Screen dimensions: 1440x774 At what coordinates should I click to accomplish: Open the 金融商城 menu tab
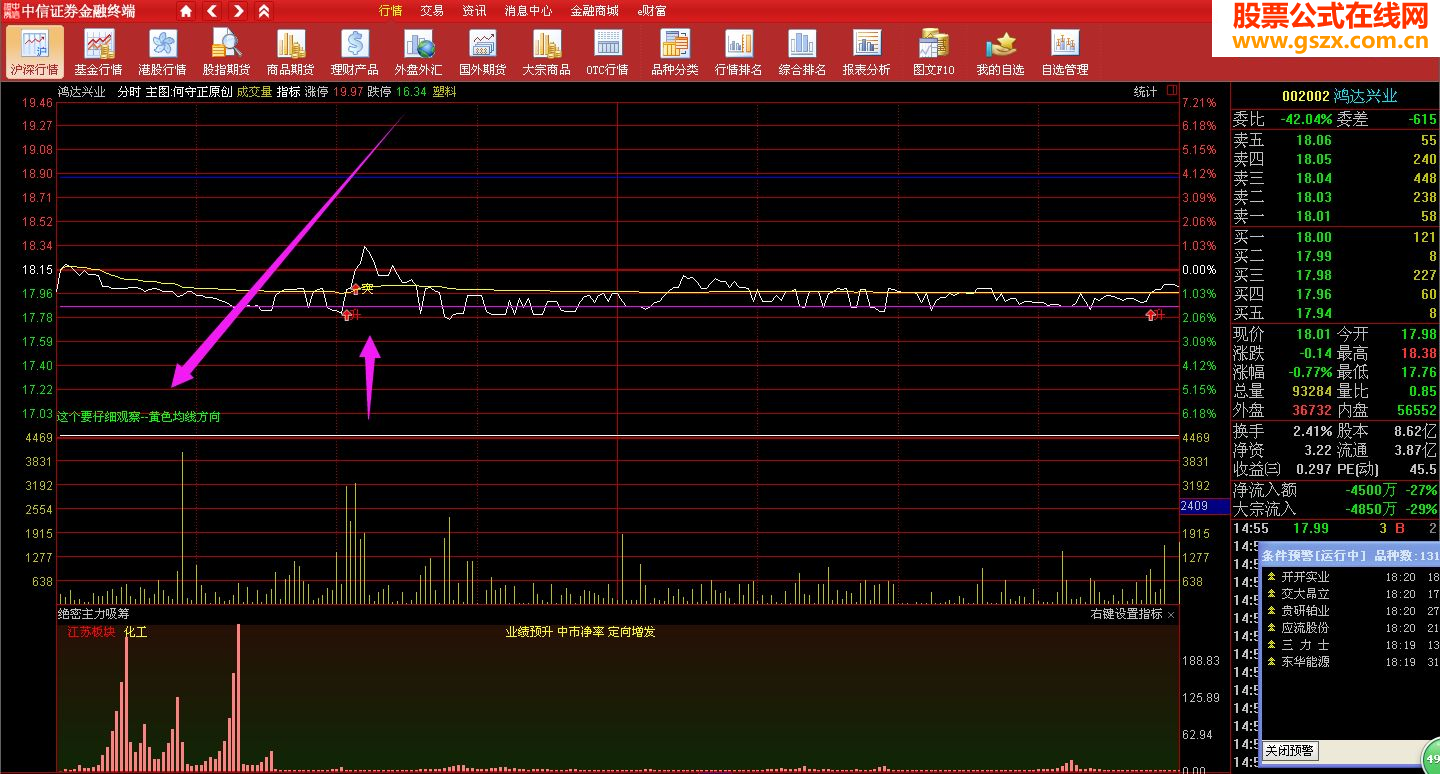coord(594,11)
